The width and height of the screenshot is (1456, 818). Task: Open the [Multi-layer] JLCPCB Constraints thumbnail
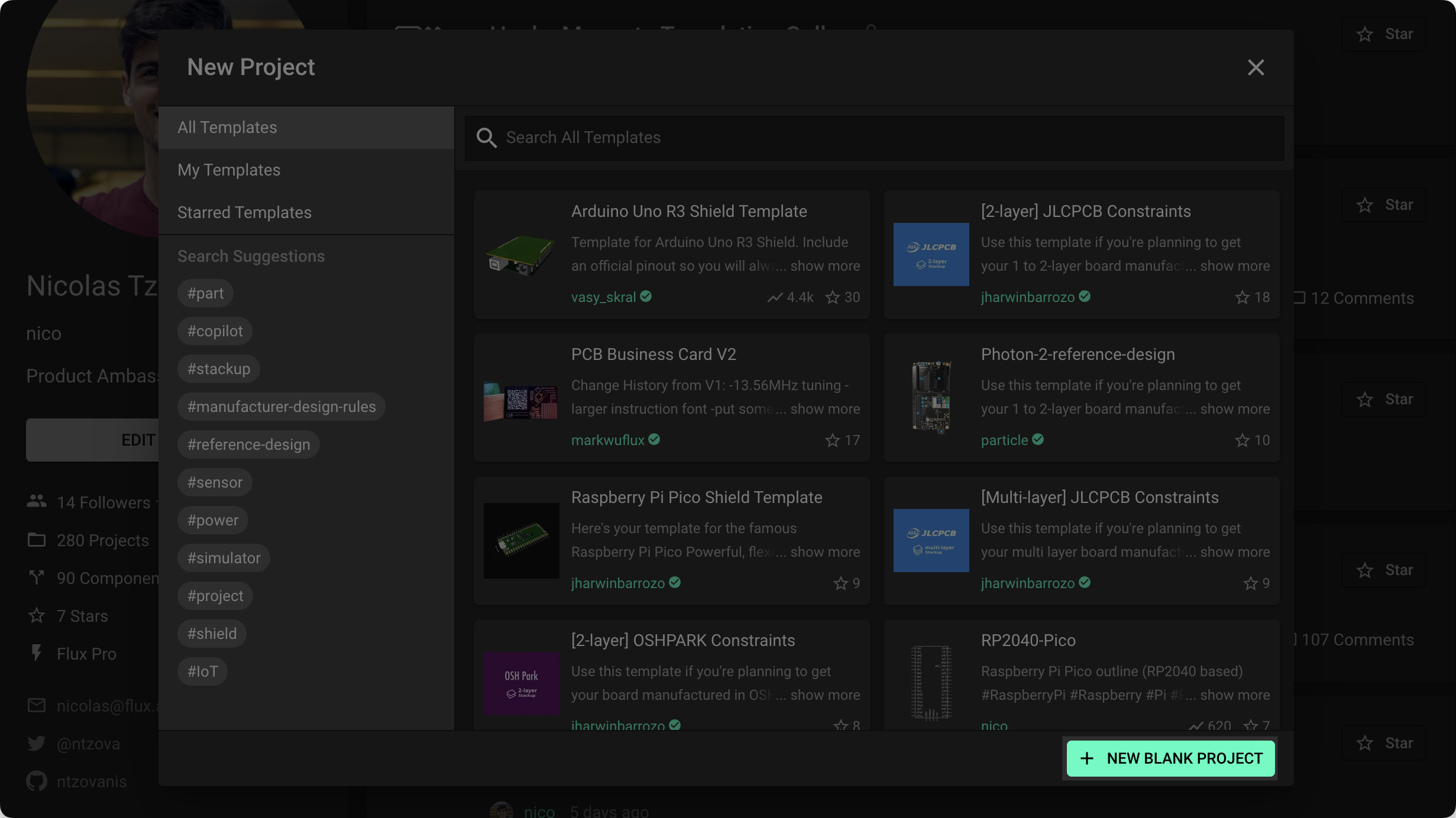[931, 541]
